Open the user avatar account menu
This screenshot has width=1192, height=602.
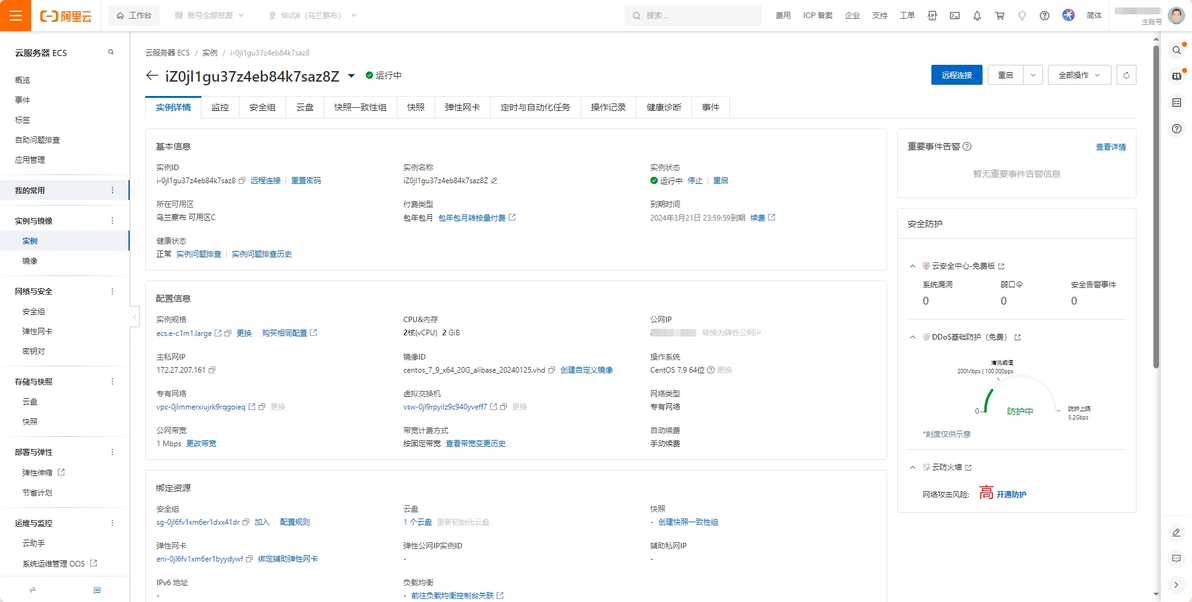click(x=1175, y=15)
